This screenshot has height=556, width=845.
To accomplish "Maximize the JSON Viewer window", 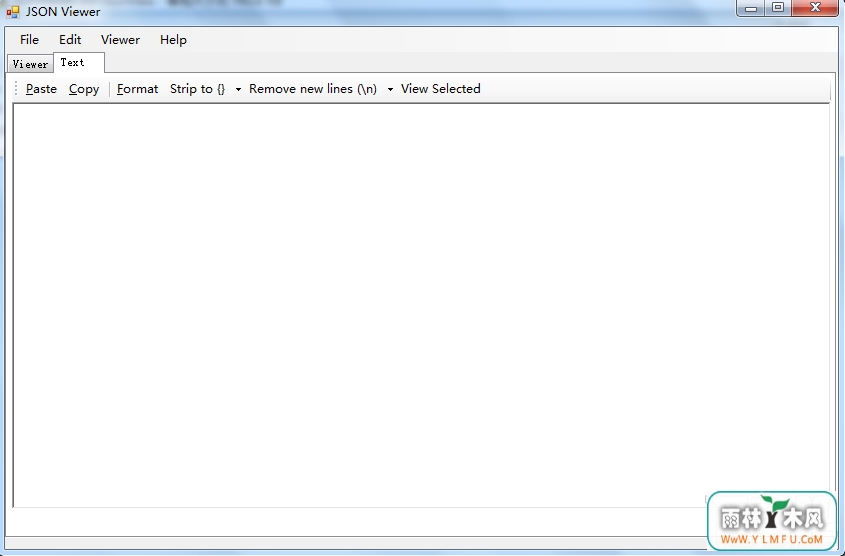I will 778,8.
